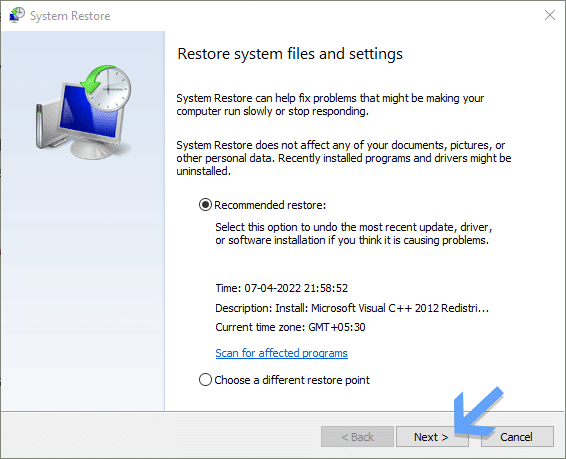Click the Restore system files and settings heading
566x459 pixels.
[290, 54]
